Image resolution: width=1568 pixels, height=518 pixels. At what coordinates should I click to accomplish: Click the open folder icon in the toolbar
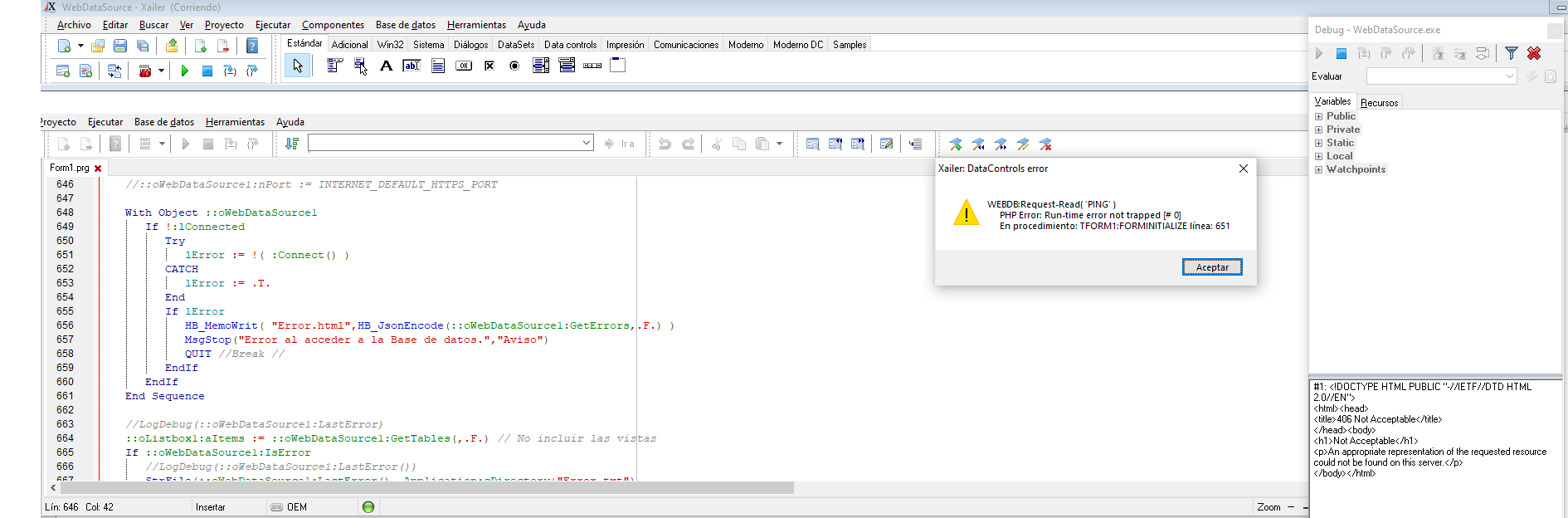click(x=98, y=46)
